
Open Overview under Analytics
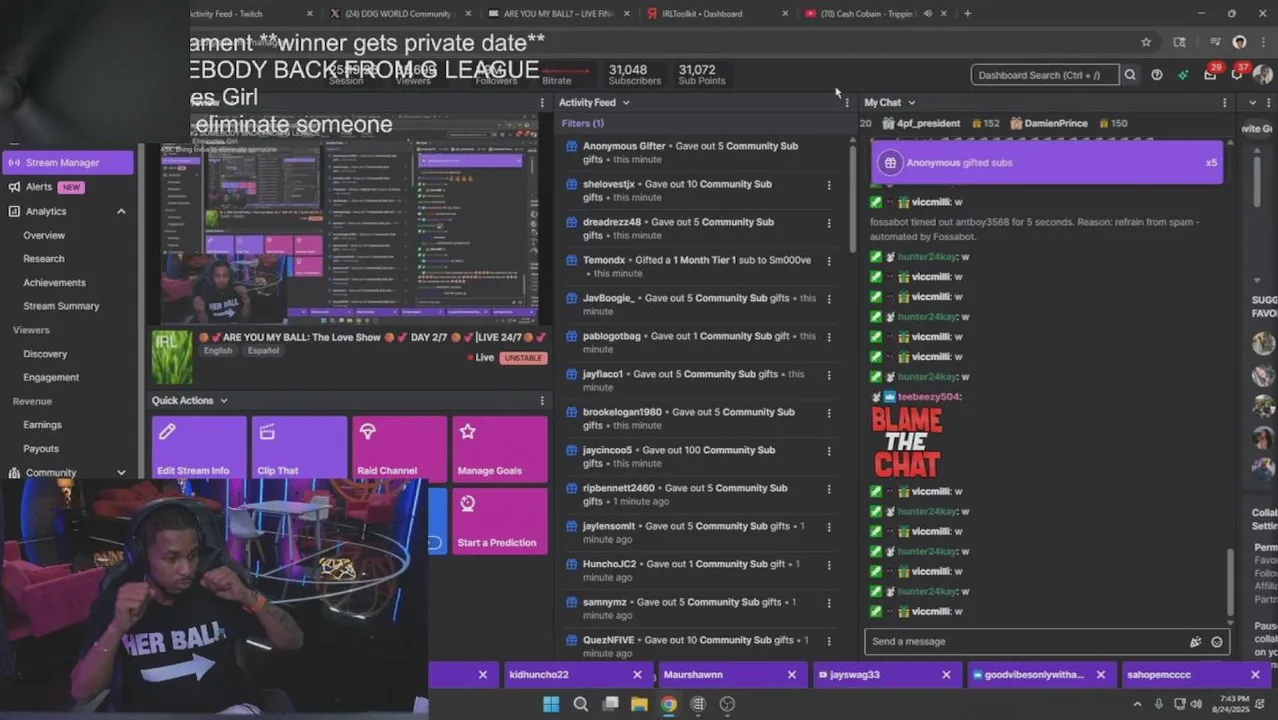[x=44, y=235]
